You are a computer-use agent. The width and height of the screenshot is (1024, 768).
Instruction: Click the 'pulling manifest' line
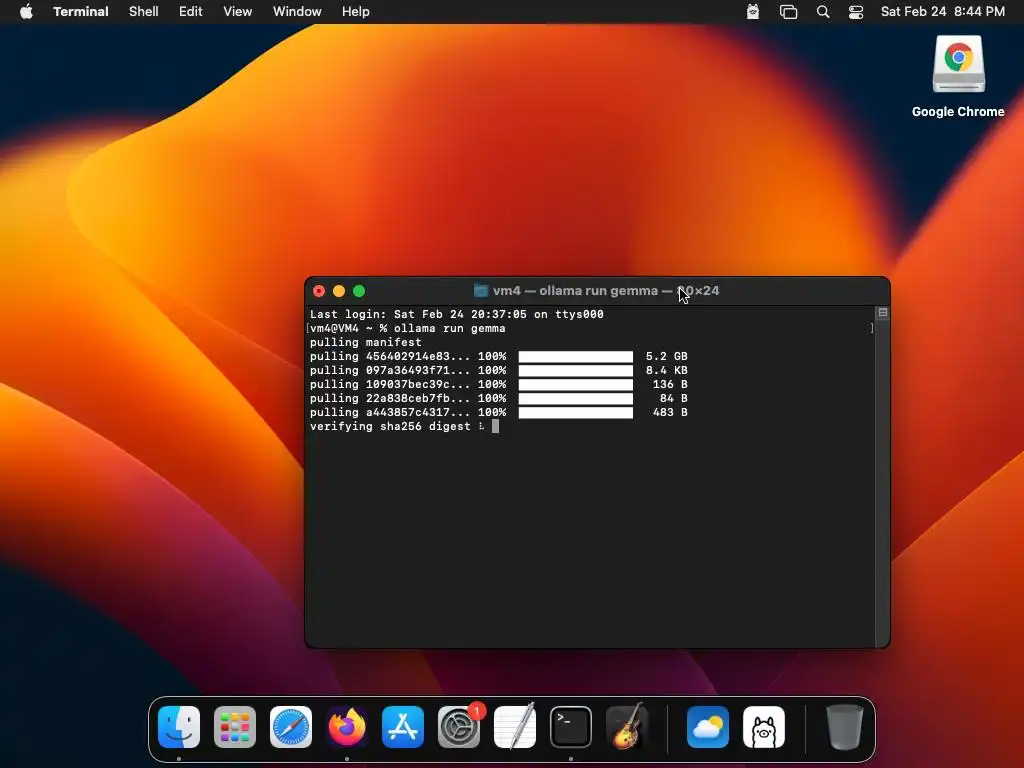pos(366,342)
